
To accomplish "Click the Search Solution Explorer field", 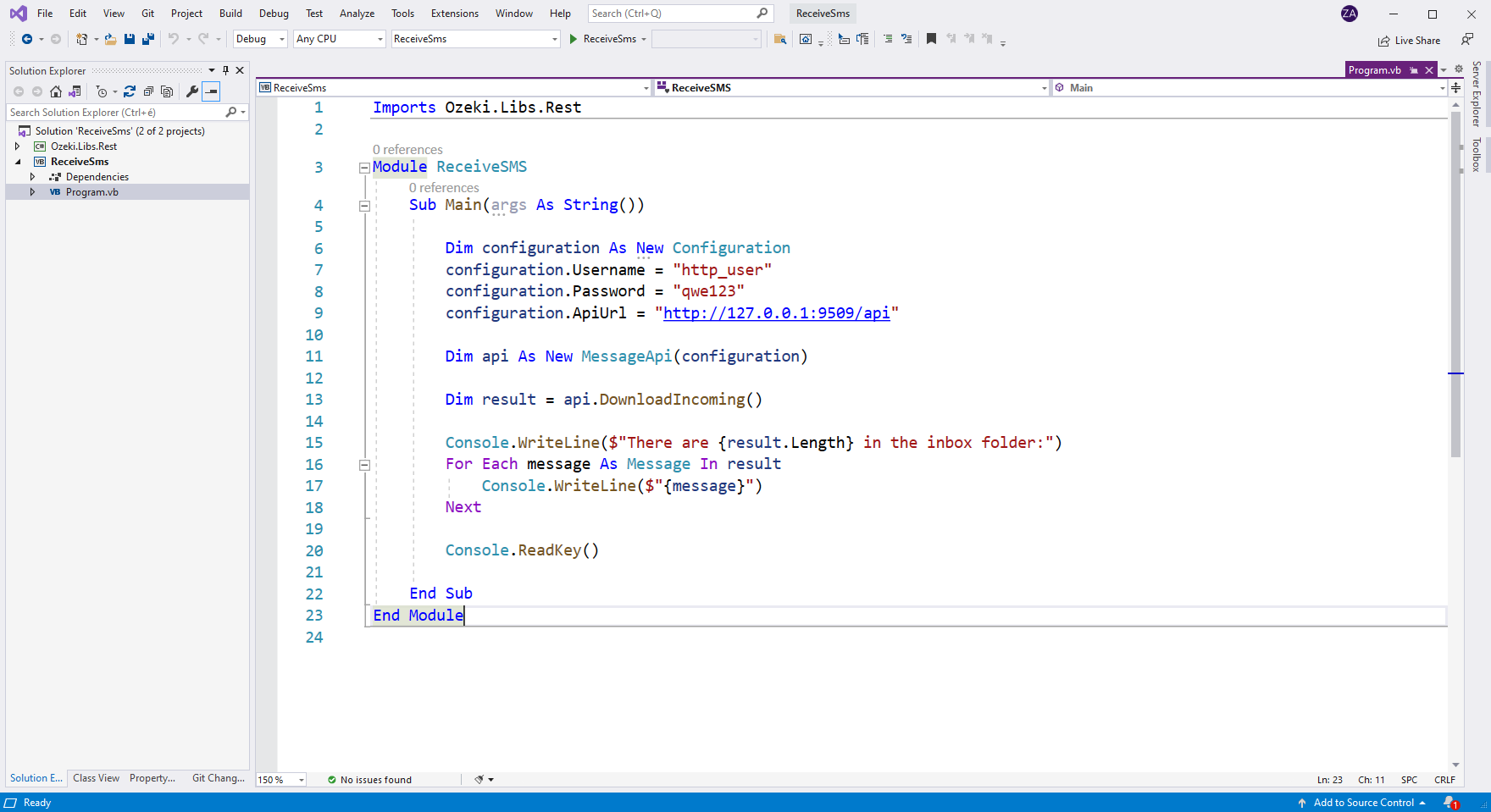I will [x=127, y=113].
